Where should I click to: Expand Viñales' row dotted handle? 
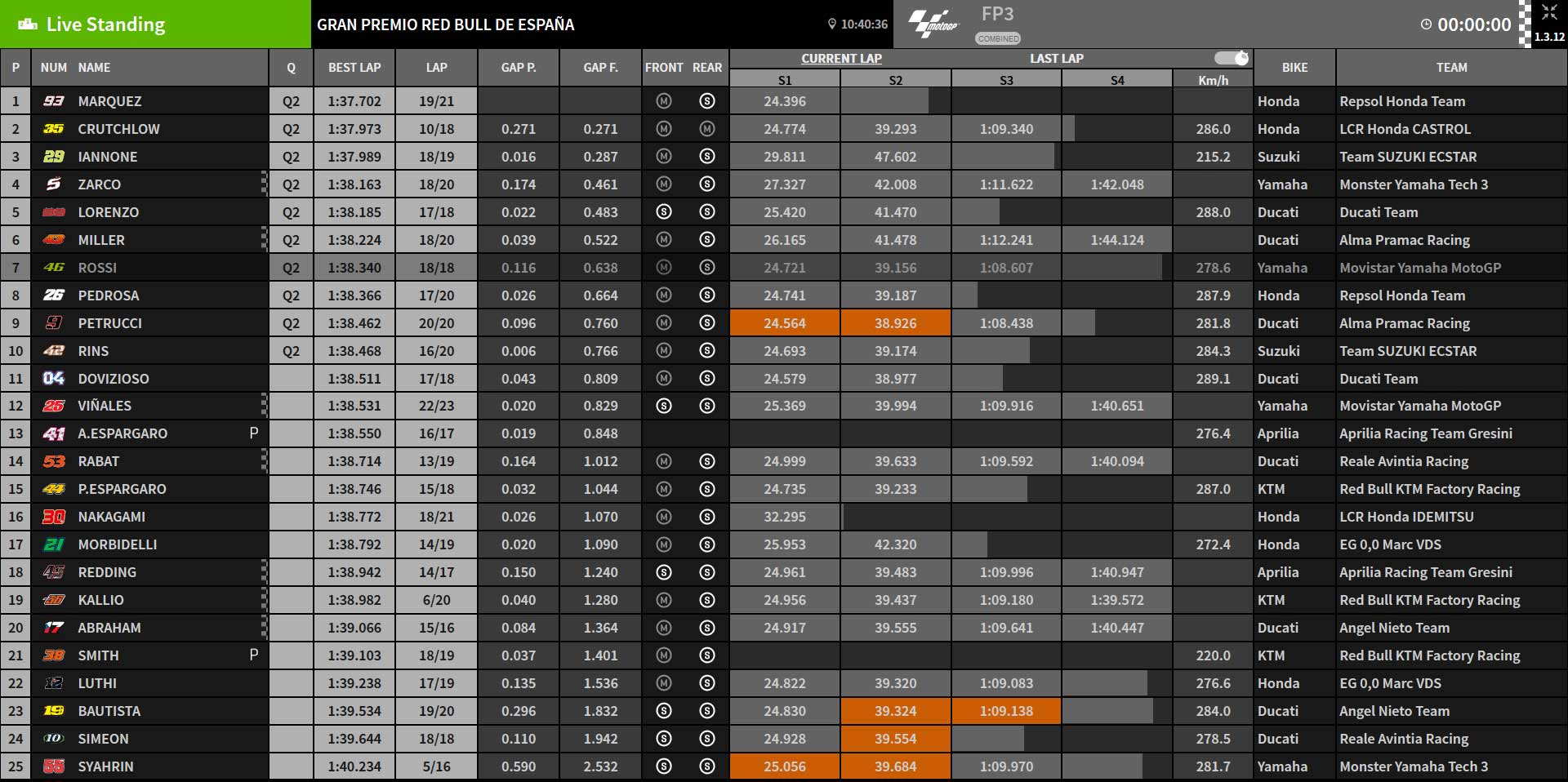(x=264, y=406)
